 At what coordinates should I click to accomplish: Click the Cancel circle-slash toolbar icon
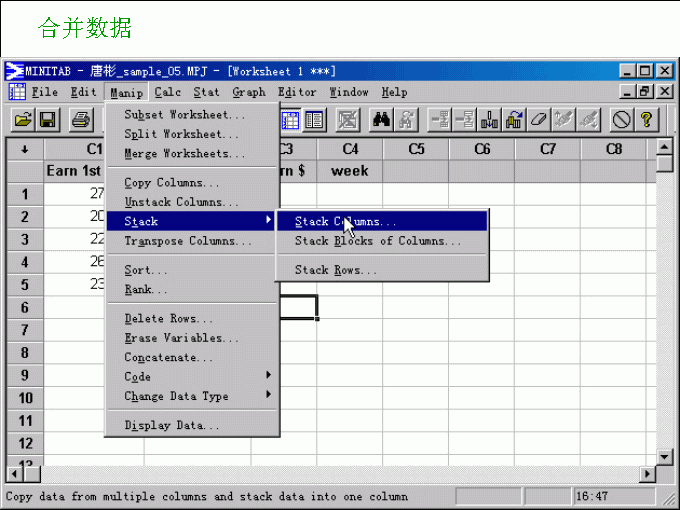[621, 120]
